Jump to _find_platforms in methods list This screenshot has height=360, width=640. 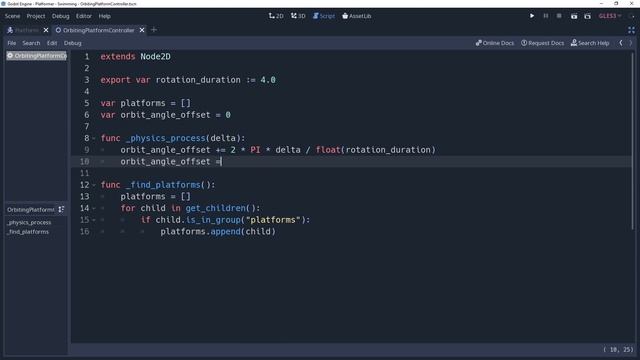(28, 232)
